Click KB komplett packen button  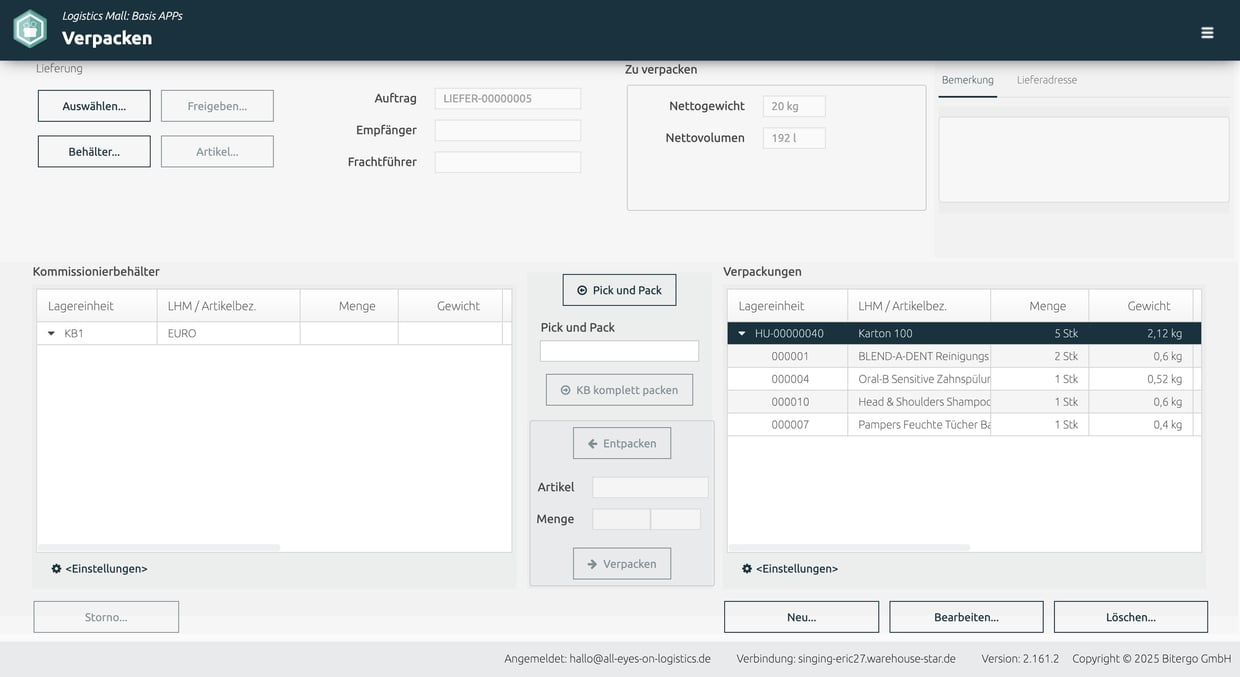click(x=619, y=390)
